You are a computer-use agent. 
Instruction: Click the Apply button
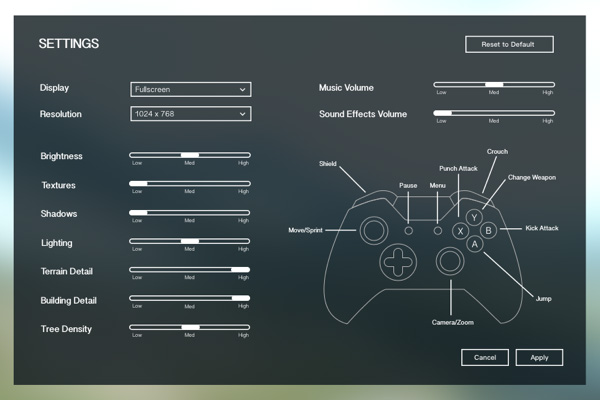539,357
